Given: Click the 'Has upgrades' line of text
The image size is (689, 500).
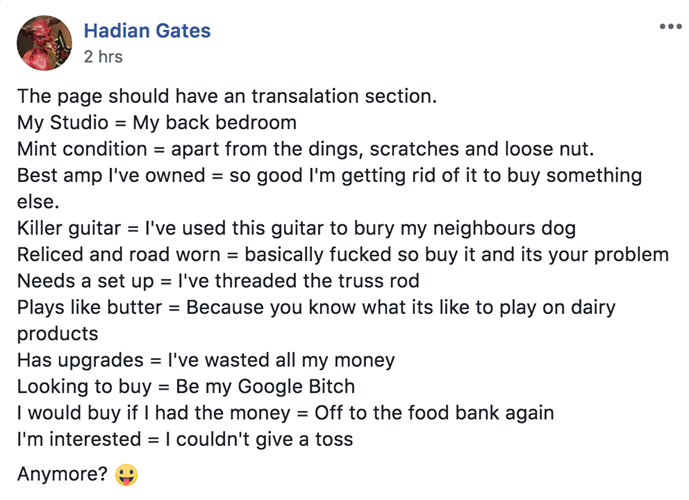Looking at the screenshot, I should 206,360.
